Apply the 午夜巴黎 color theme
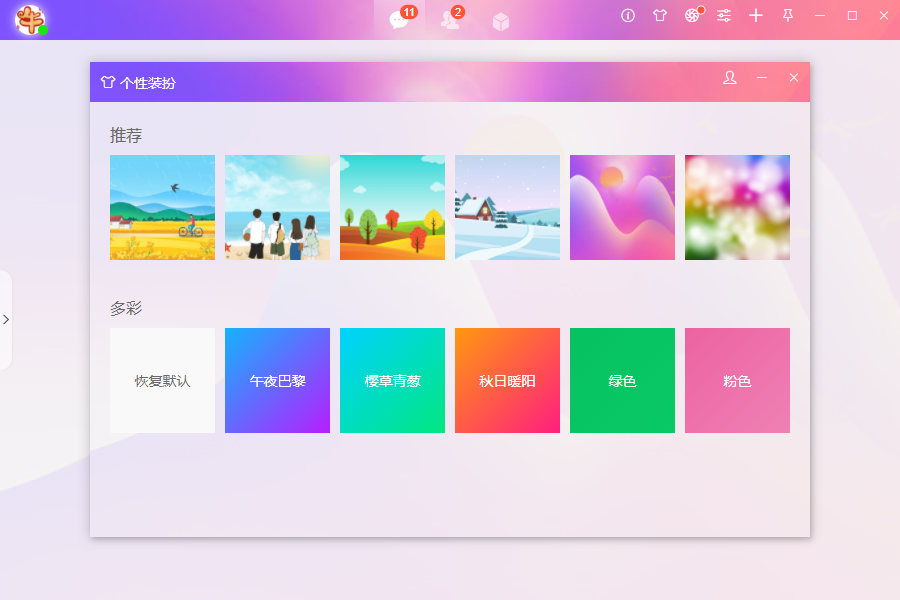 [x=277, y=381]
